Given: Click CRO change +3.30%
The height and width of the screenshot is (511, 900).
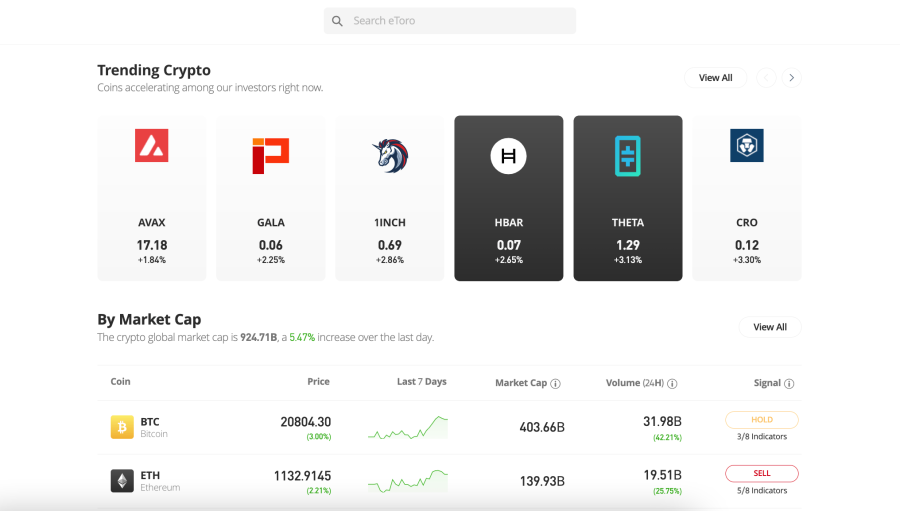Looking at the screenshot, I should coord(747,260).
